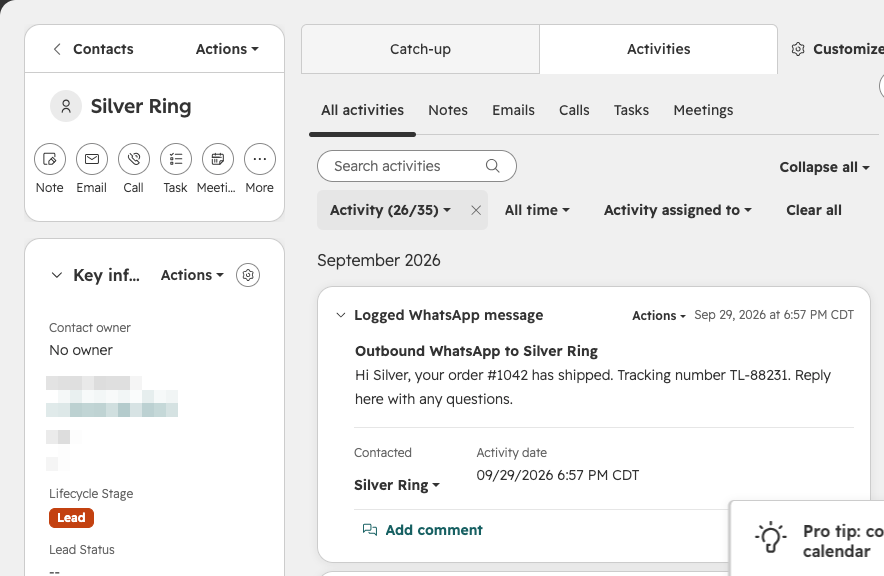
Task: Click the Contact owner label
Action: point(90,327)
